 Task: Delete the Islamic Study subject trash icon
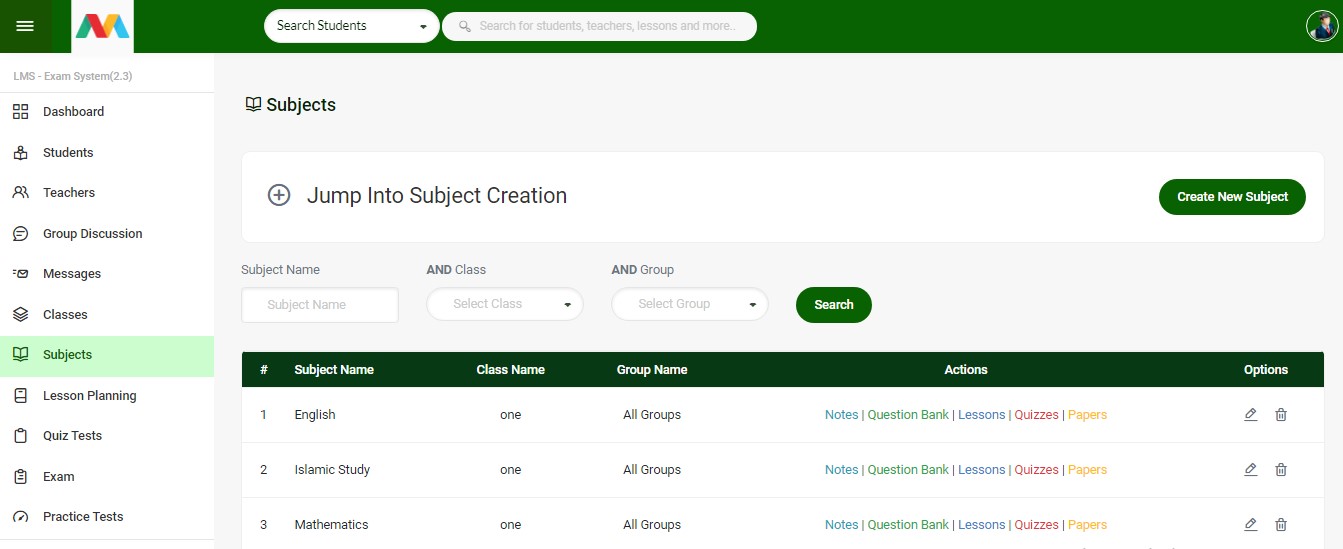click(1281, 470)
